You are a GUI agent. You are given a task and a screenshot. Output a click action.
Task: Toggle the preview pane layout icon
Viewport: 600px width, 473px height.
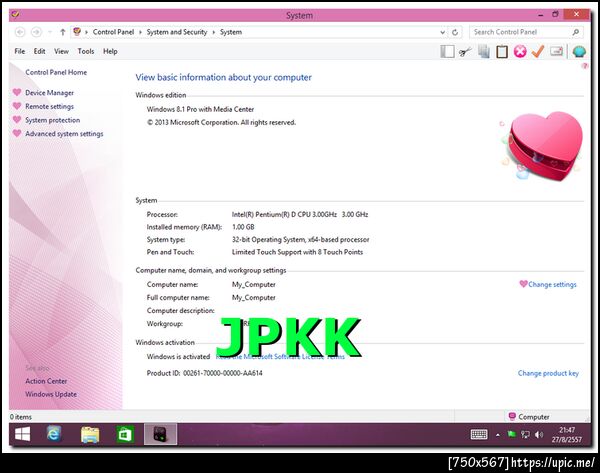click(447, 52)
